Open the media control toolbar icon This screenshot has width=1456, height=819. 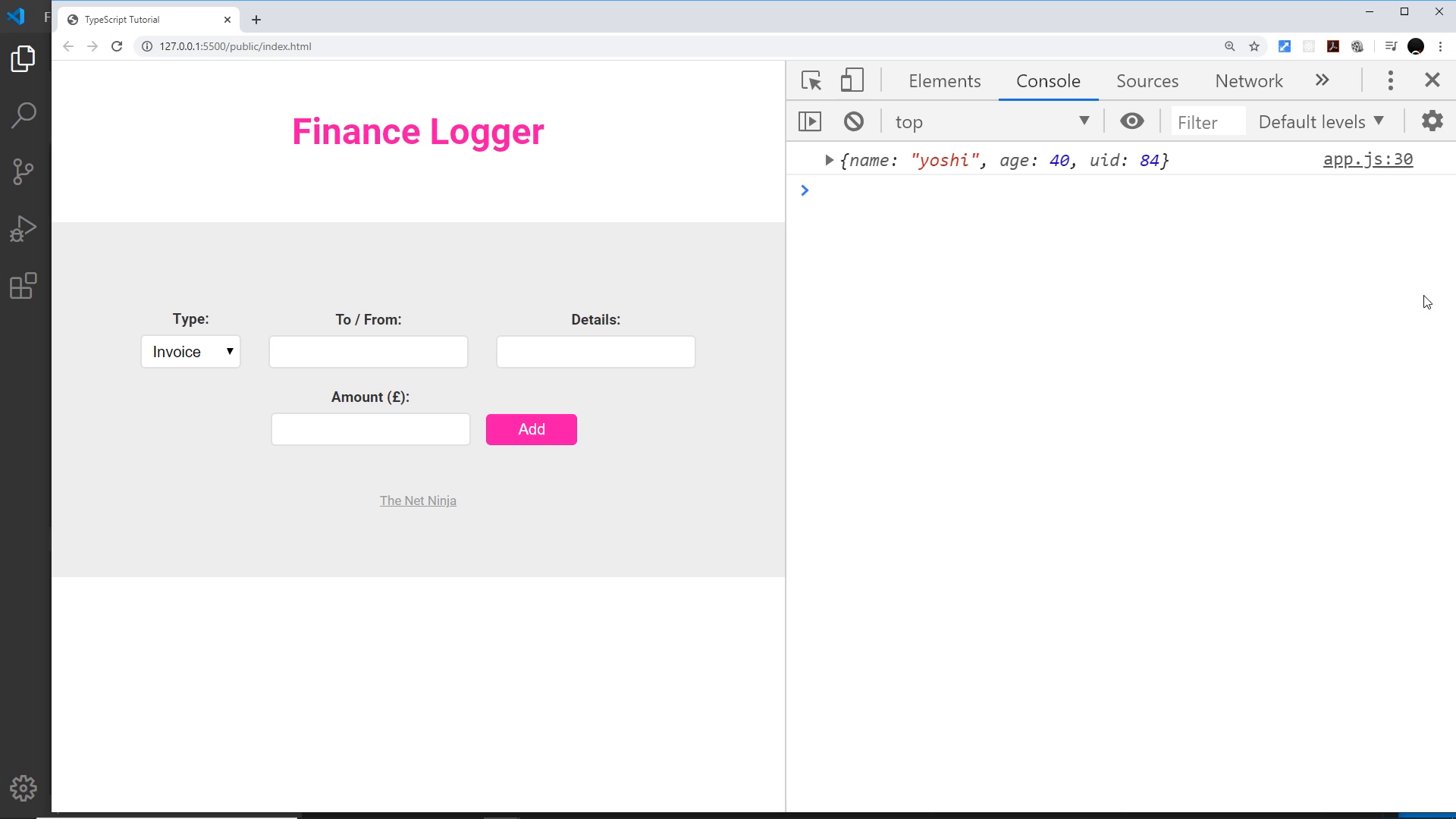click(1391, 46)
